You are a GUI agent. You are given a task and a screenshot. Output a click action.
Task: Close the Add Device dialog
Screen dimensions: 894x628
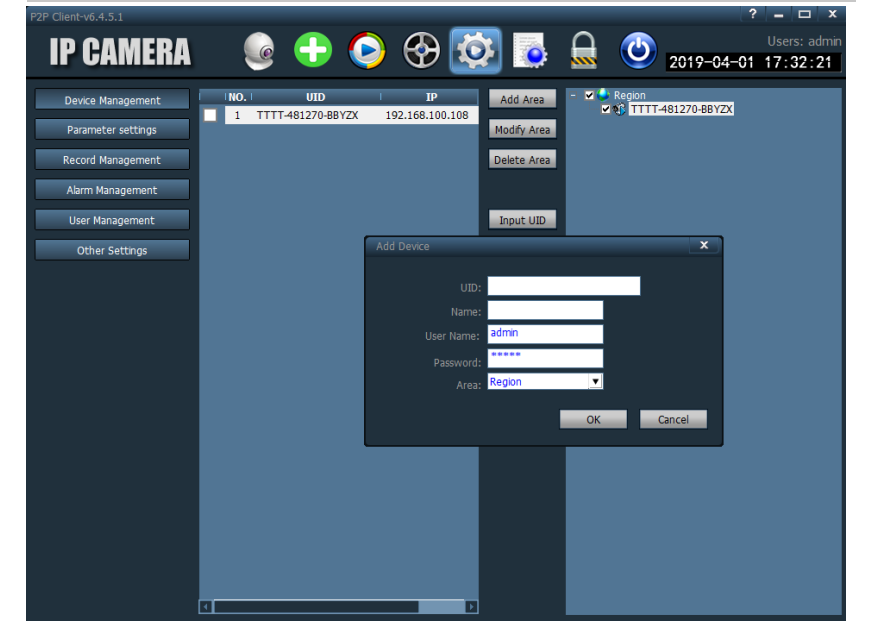coord(704,245)
